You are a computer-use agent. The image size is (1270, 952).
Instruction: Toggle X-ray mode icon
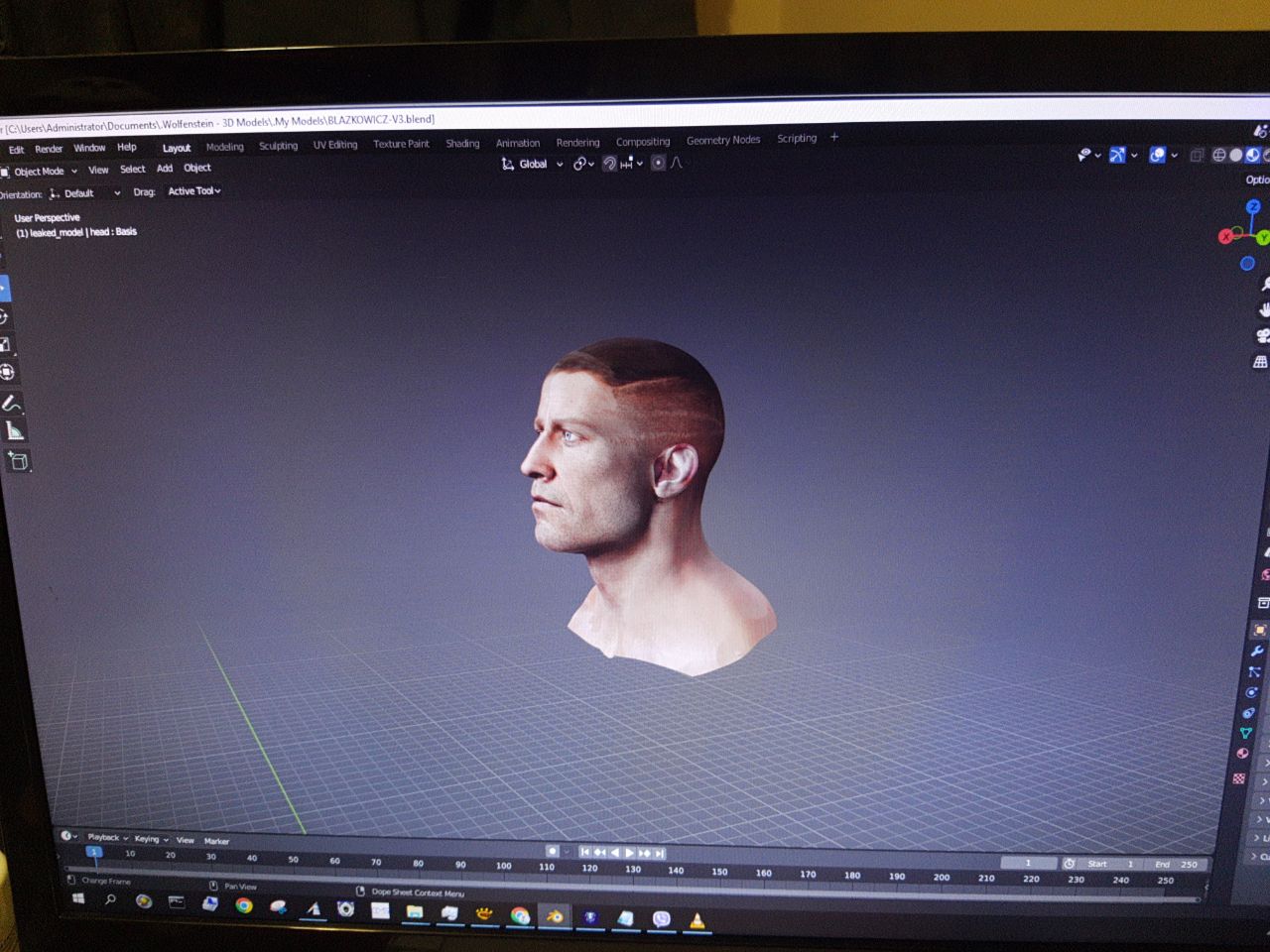[1198, 155]
